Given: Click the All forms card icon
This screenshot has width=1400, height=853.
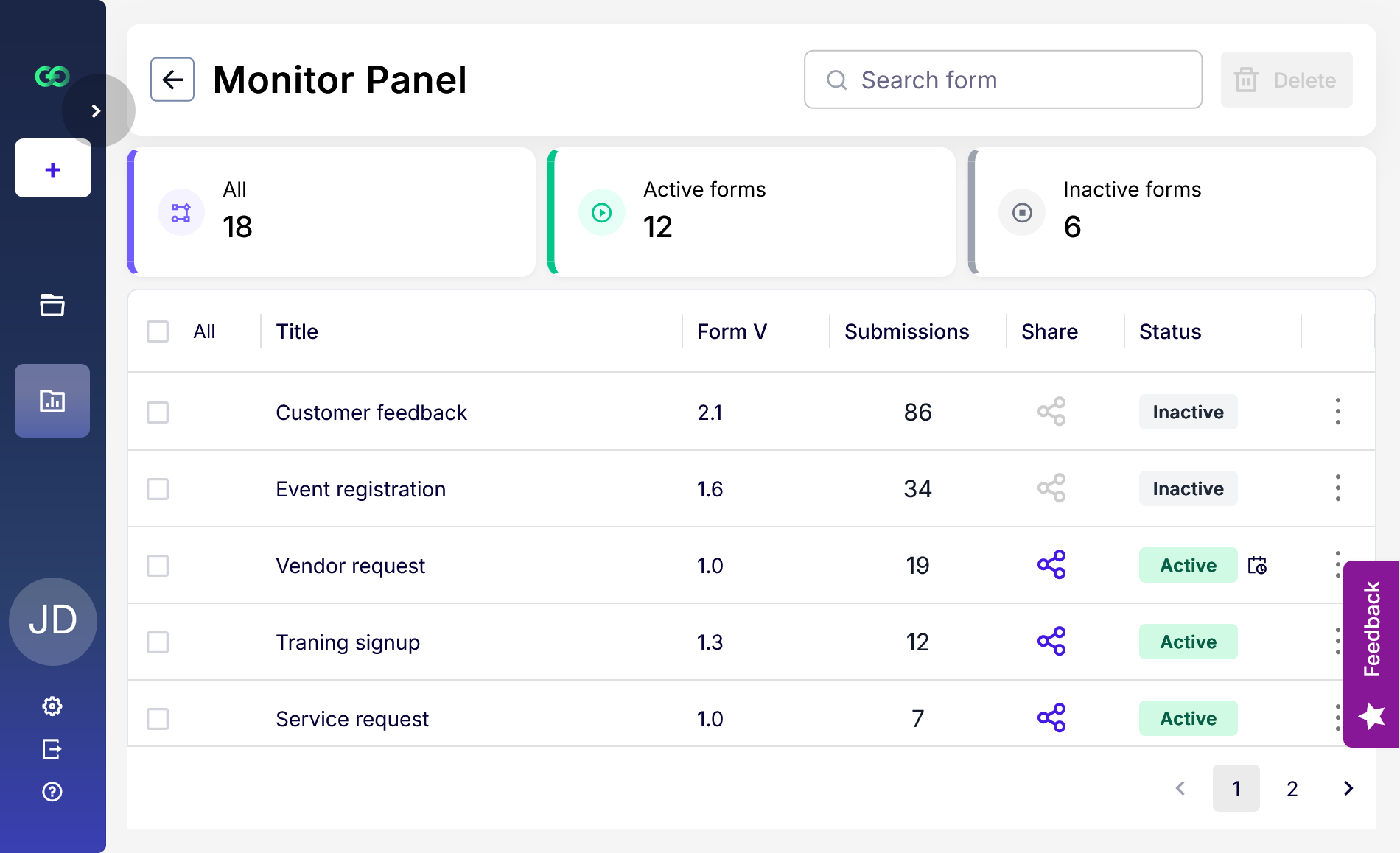Looking at the screenshot, I should [181, 213].
